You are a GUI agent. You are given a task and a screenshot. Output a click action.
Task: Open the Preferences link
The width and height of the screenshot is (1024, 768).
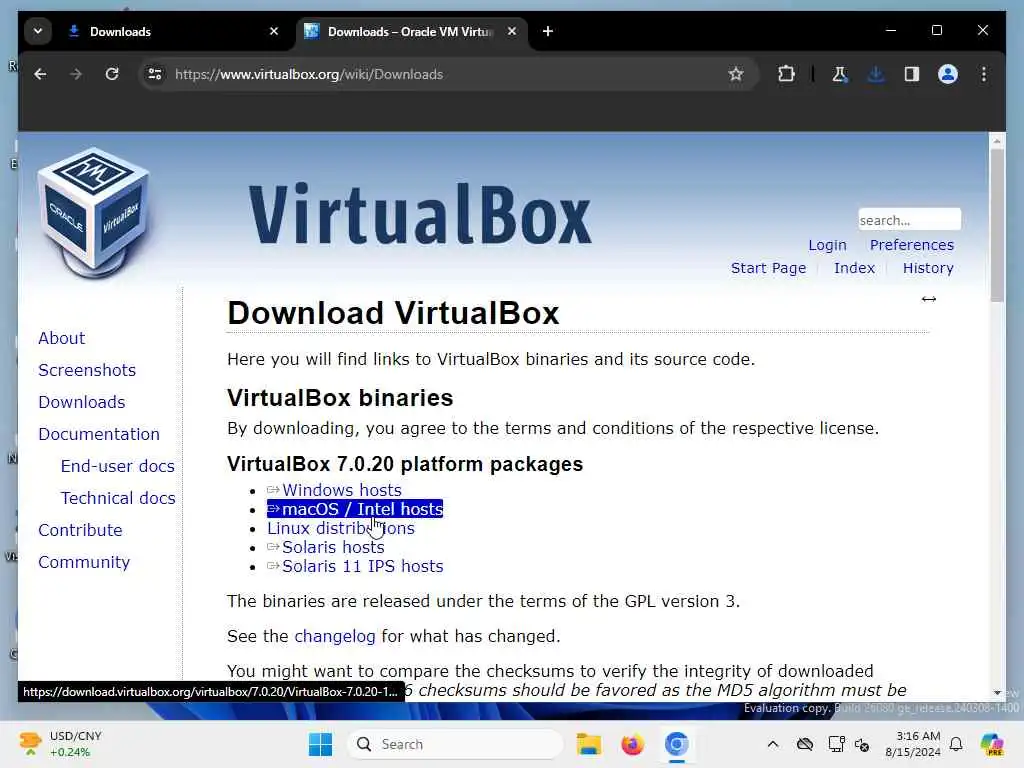coord(912,245)
